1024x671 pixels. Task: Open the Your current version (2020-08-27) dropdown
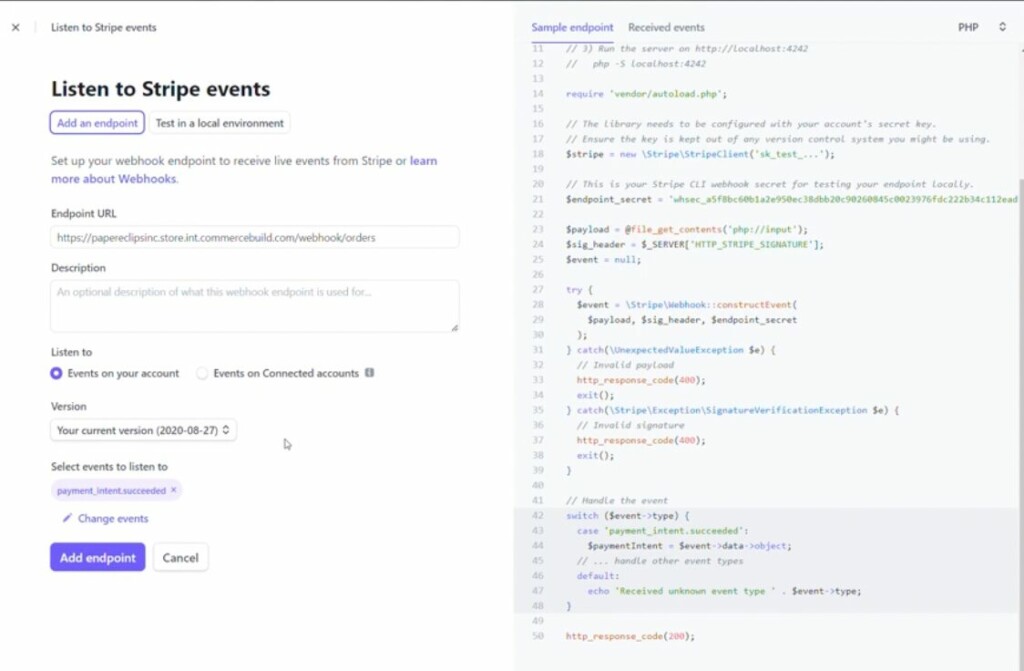[x=143, y=430]
